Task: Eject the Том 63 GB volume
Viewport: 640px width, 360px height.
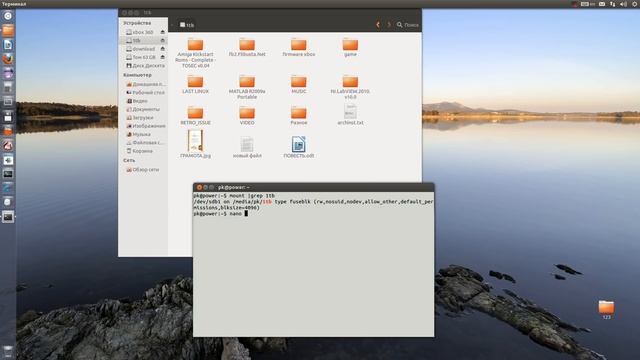Action: [162, 57]
